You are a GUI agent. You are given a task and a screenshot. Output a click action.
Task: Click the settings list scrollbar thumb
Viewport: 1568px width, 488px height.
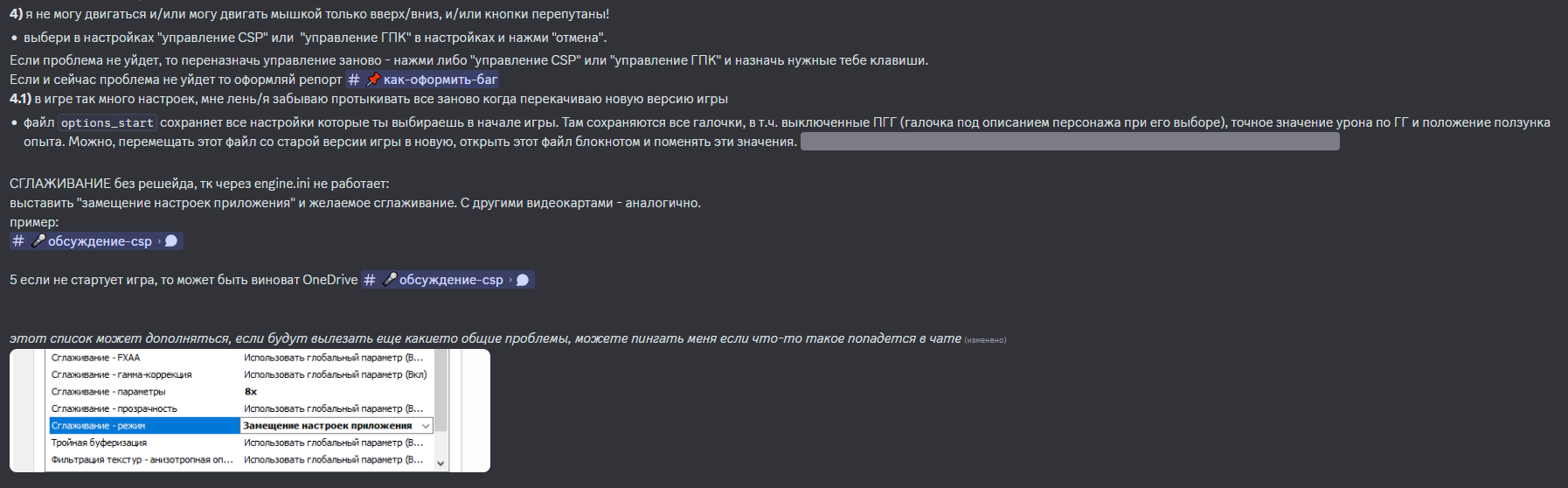[x=441, y=390]
